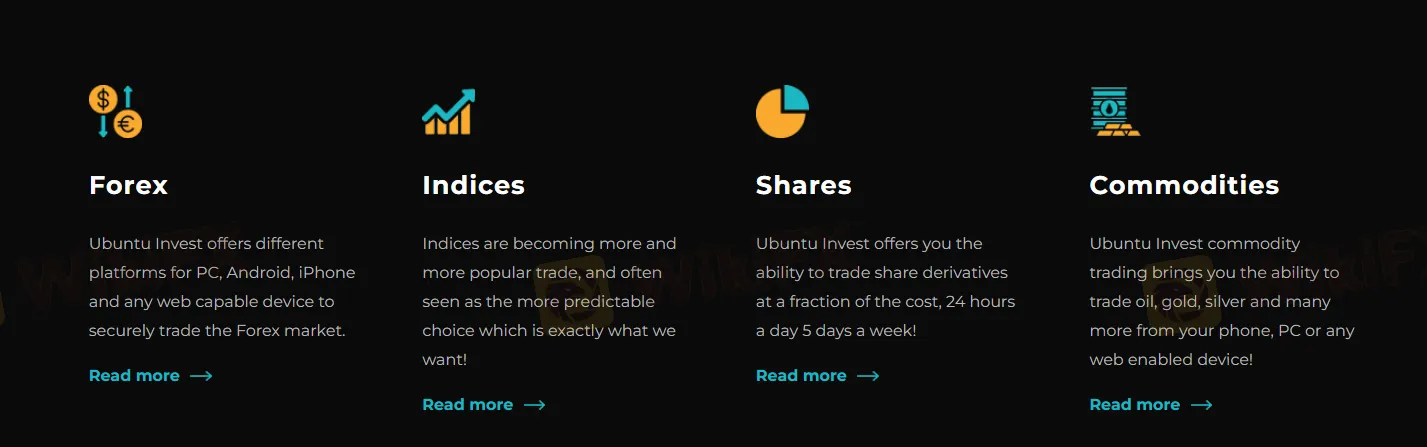The width and height of the screenshot is (1427, 447).
Task: Select the Commodities heading
Action: pos(1184,185)
